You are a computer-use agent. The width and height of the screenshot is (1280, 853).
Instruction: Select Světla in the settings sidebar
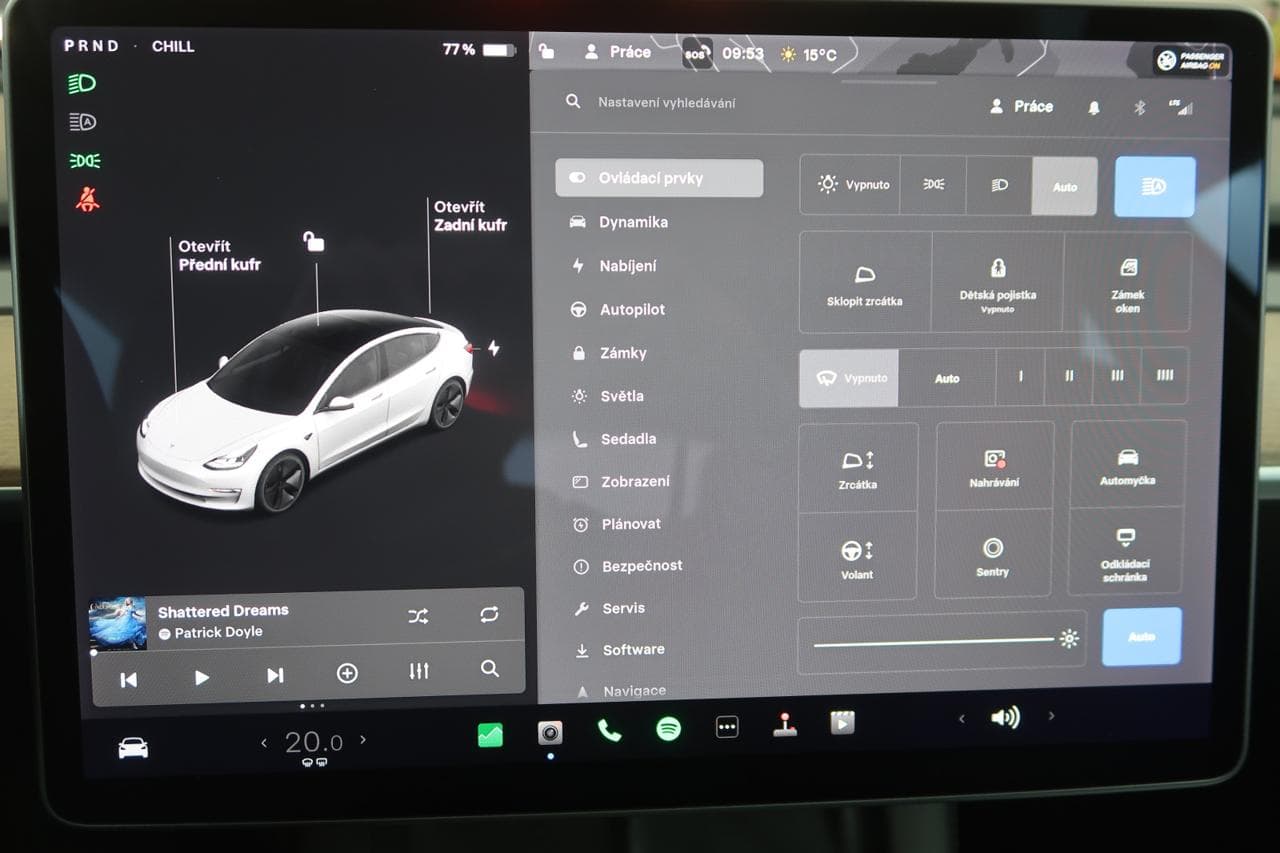(622, 396)
